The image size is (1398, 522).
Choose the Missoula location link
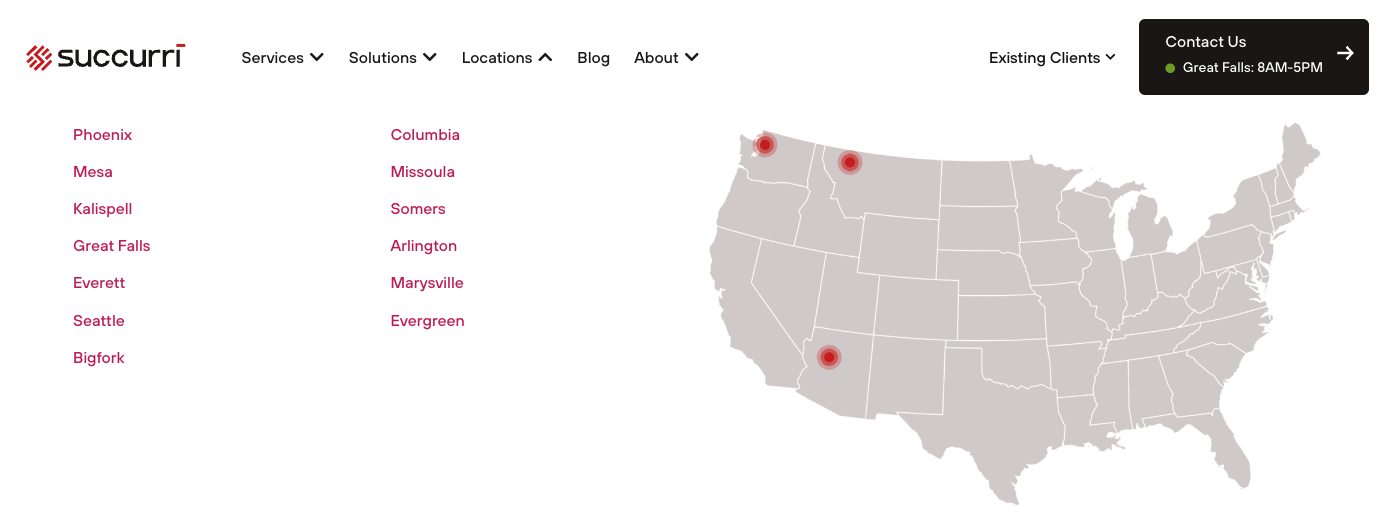coord(422,172)
